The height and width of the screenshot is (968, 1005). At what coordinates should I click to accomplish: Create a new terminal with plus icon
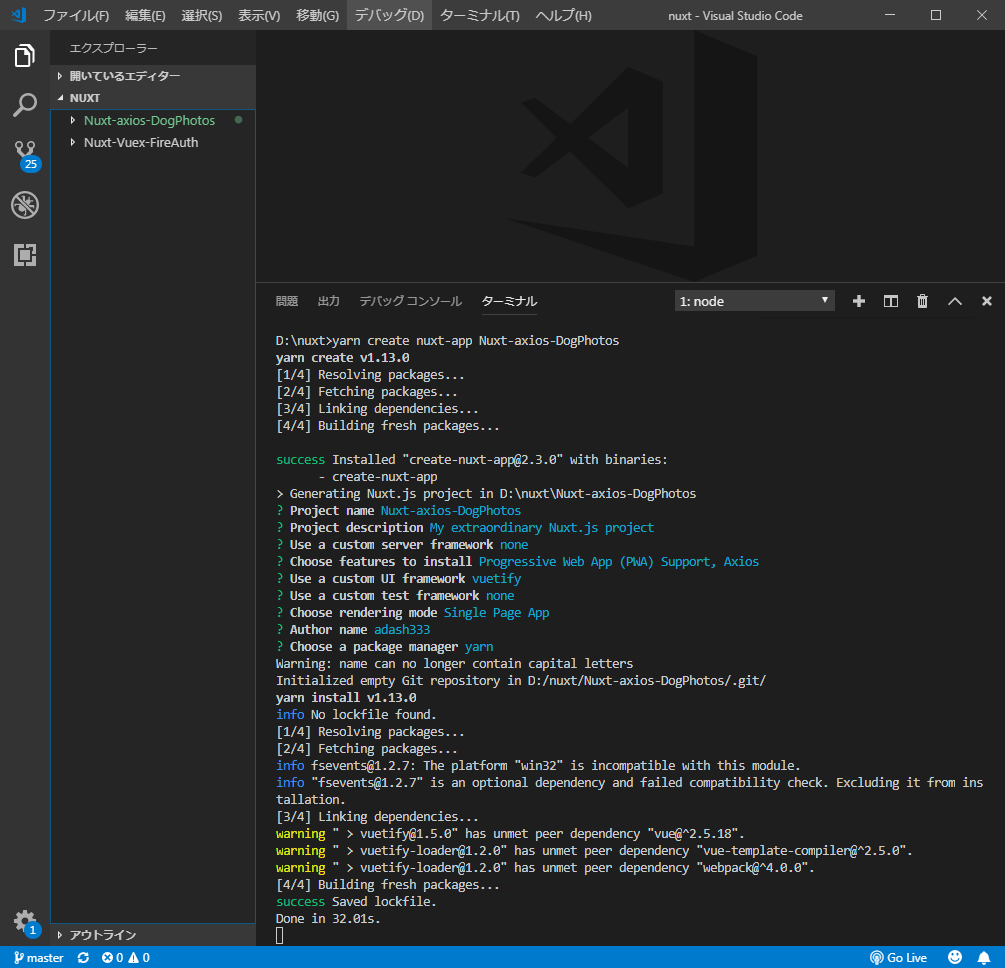point(858,301)
